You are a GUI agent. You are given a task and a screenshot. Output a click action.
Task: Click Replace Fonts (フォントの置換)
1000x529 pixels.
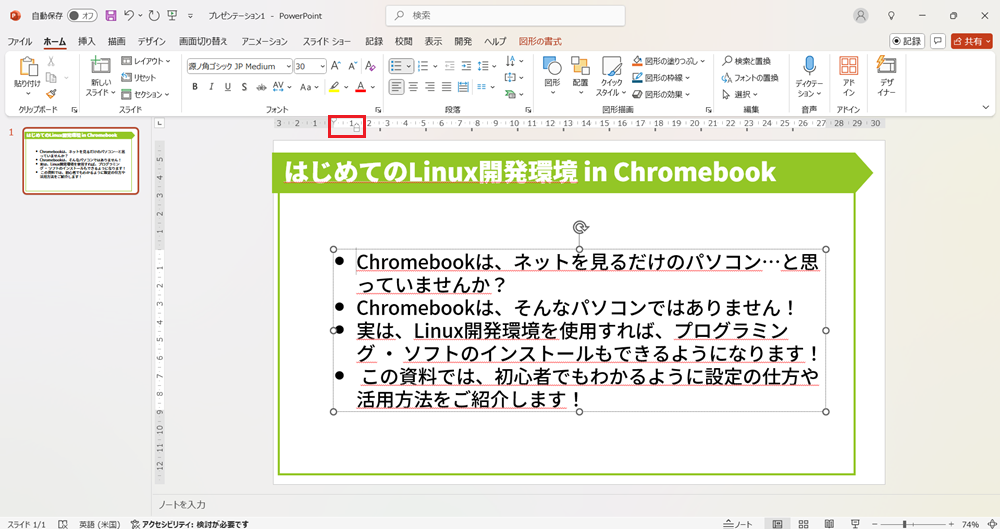tap(750, 77)
